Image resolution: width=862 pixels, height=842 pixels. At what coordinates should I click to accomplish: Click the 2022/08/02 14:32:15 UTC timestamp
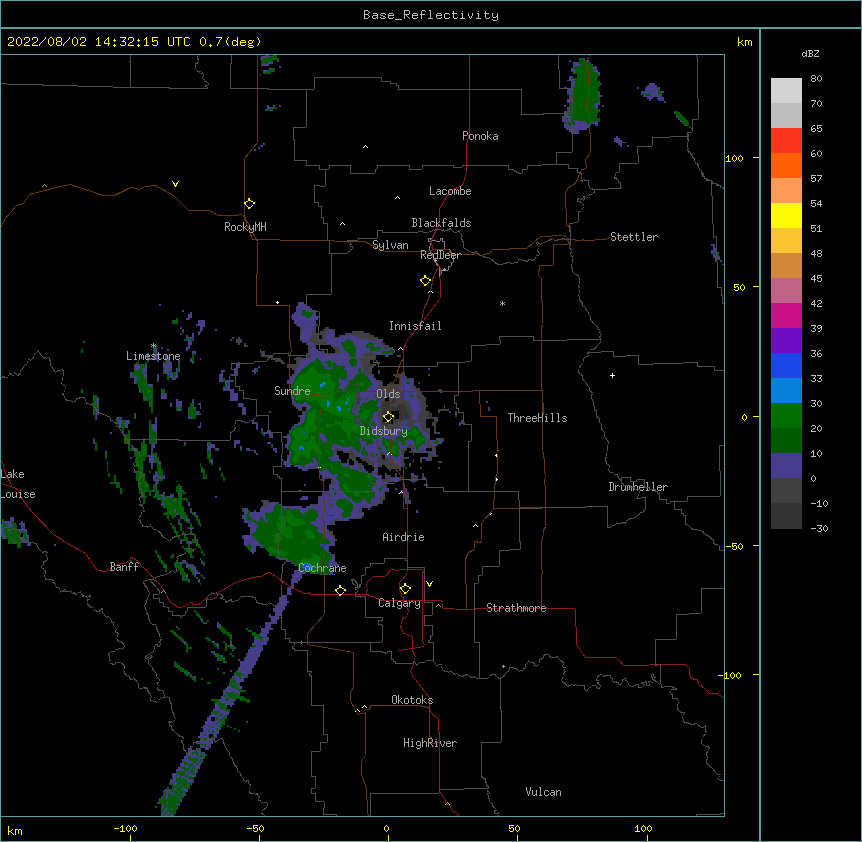[x=99, y=42]
